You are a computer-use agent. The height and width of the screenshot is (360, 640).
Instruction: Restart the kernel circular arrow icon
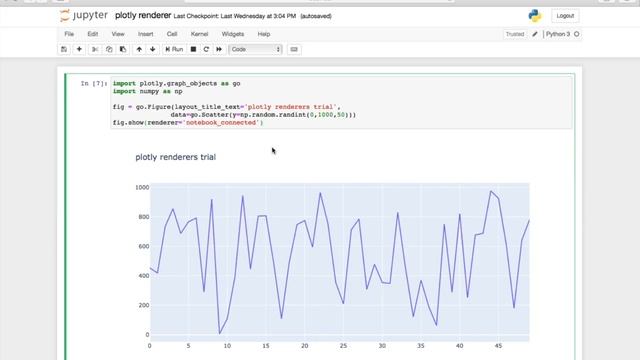[x=206, y=49]
